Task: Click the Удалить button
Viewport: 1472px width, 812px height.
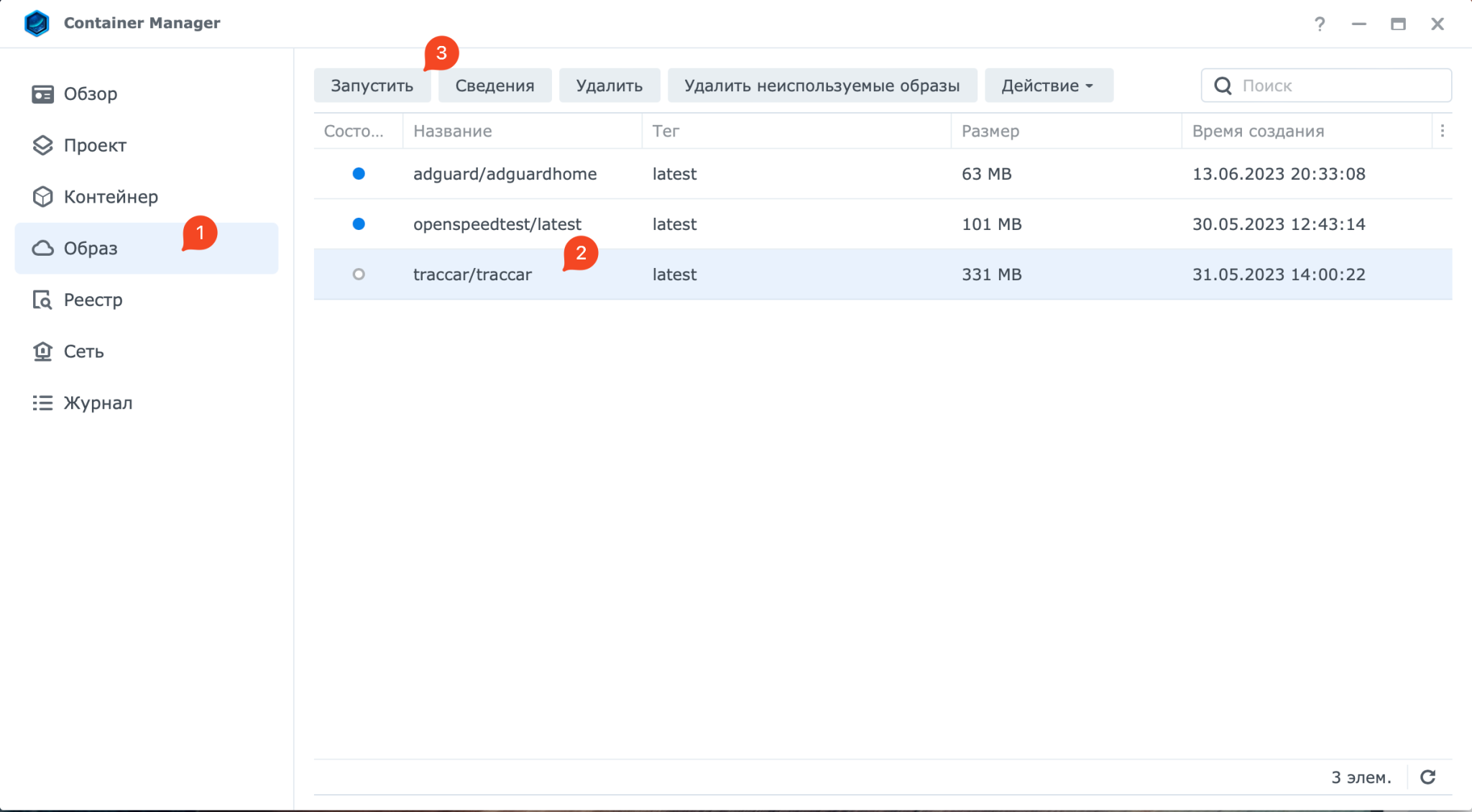Action: point(609,86)
